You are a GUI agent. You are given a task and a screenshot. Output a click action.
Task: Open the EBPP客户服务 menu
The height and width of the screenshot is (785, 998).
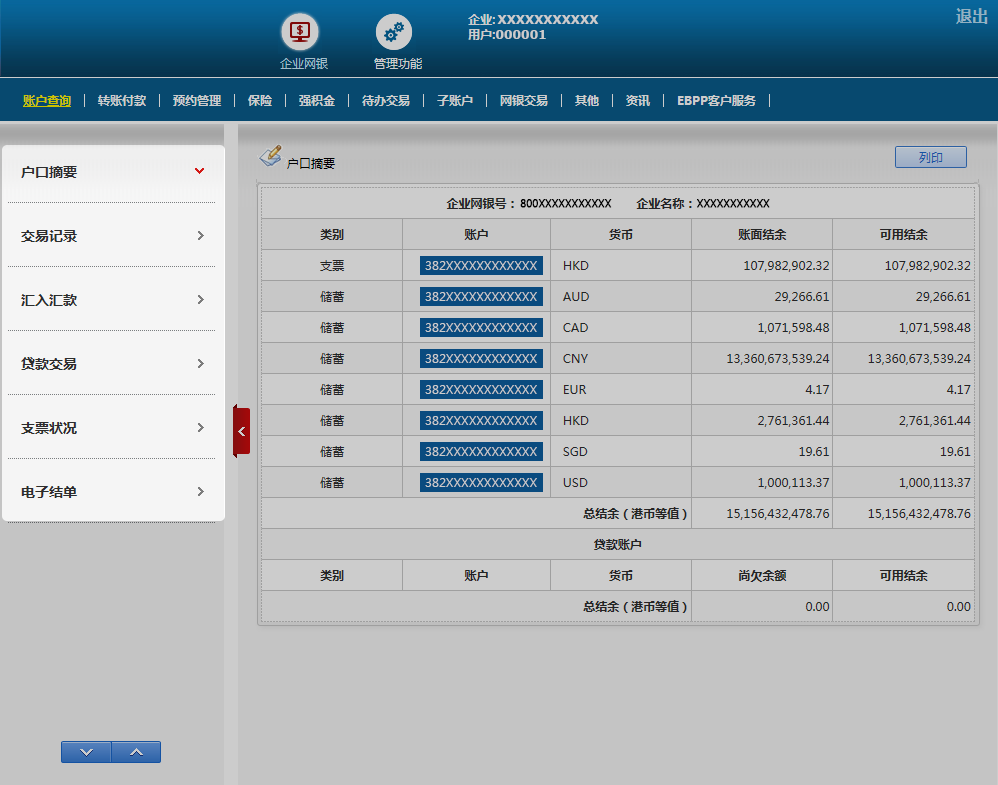[716, 101]
